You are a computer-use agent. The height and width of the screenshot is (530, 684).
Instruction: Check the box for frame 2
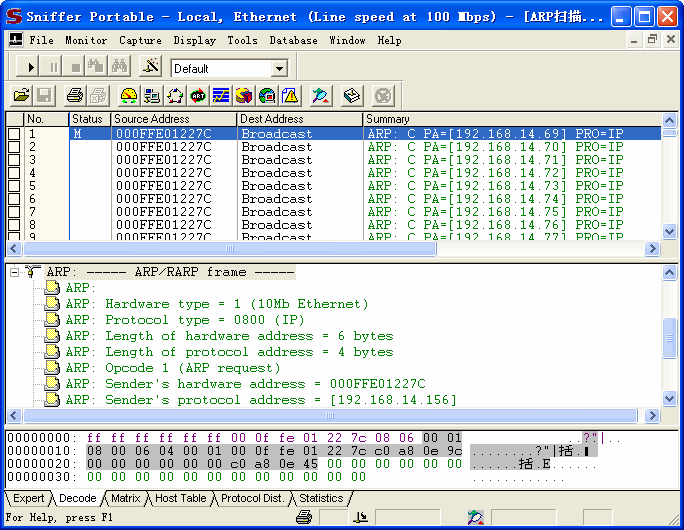click(14, 147)
